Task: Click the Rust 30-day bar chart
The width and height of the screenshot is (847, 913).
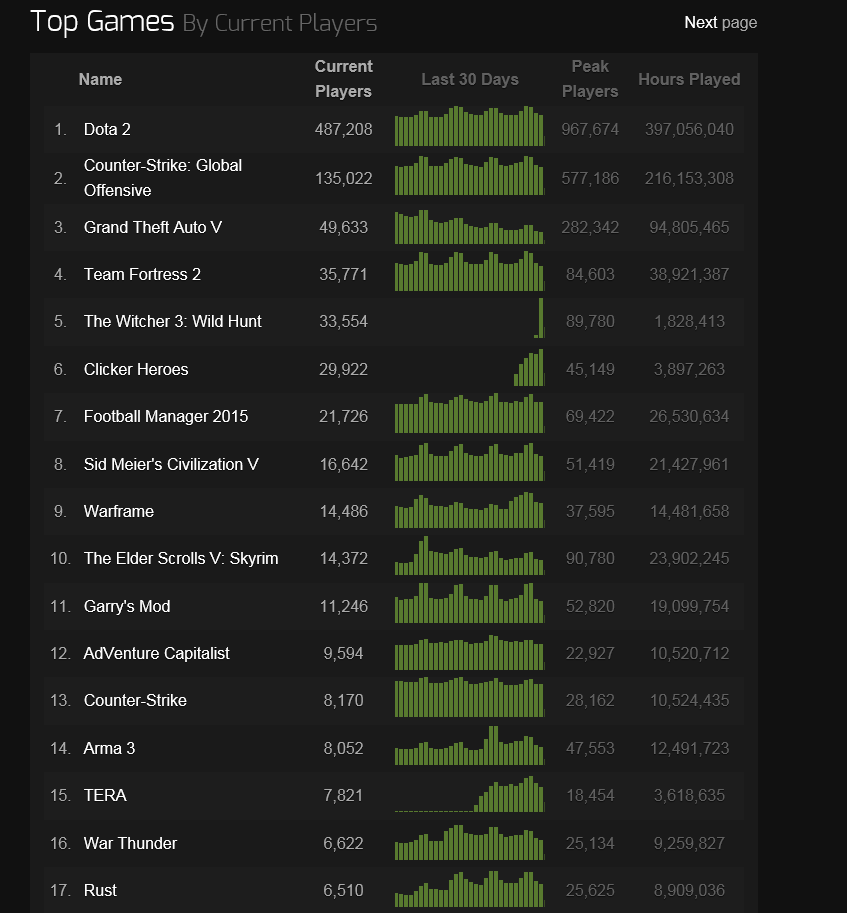Action: click(x=469, y=889)
